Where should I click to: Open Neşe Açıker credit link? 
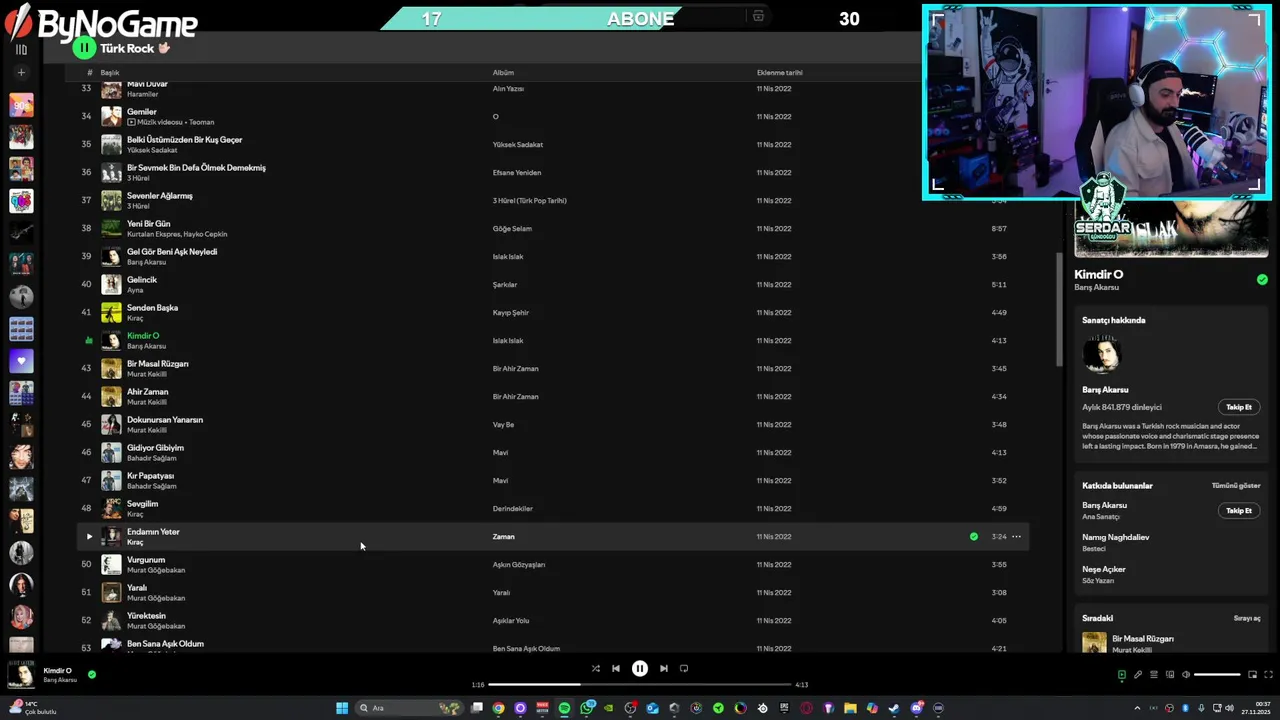(x=1104, y=569)
